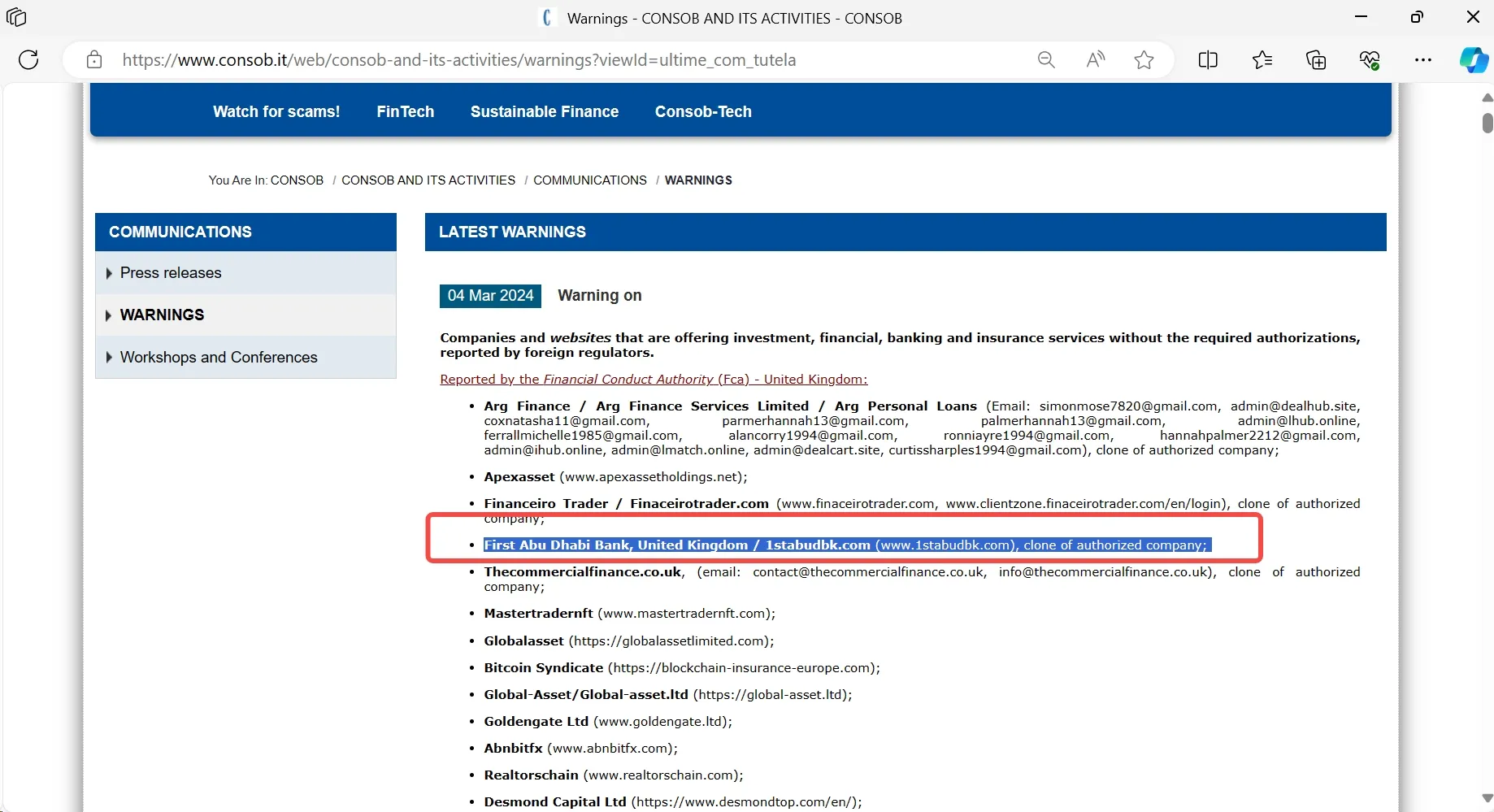The image size is (1494, 812).
Task: Add page to favorites star icon
Action: [1144, 59]
